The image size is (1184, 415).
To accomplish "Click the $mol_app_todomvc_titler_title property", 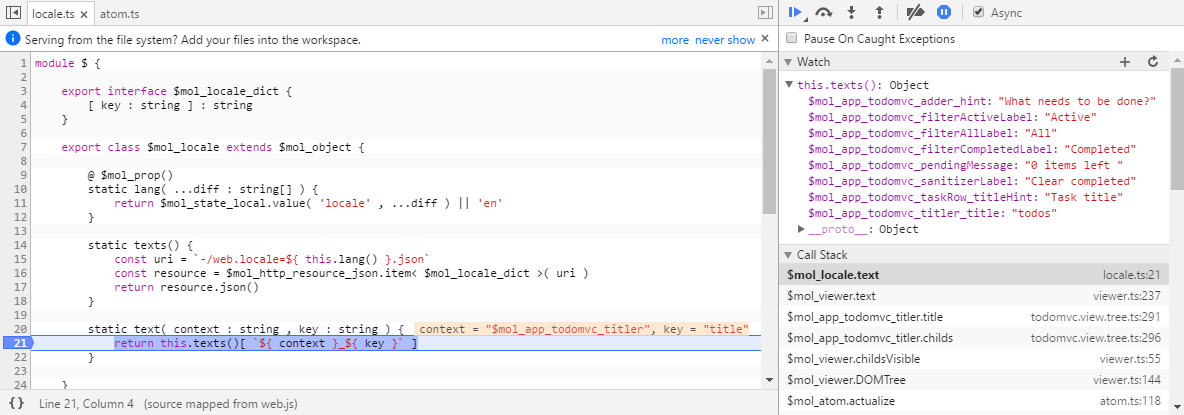I will tap(906, 214).
